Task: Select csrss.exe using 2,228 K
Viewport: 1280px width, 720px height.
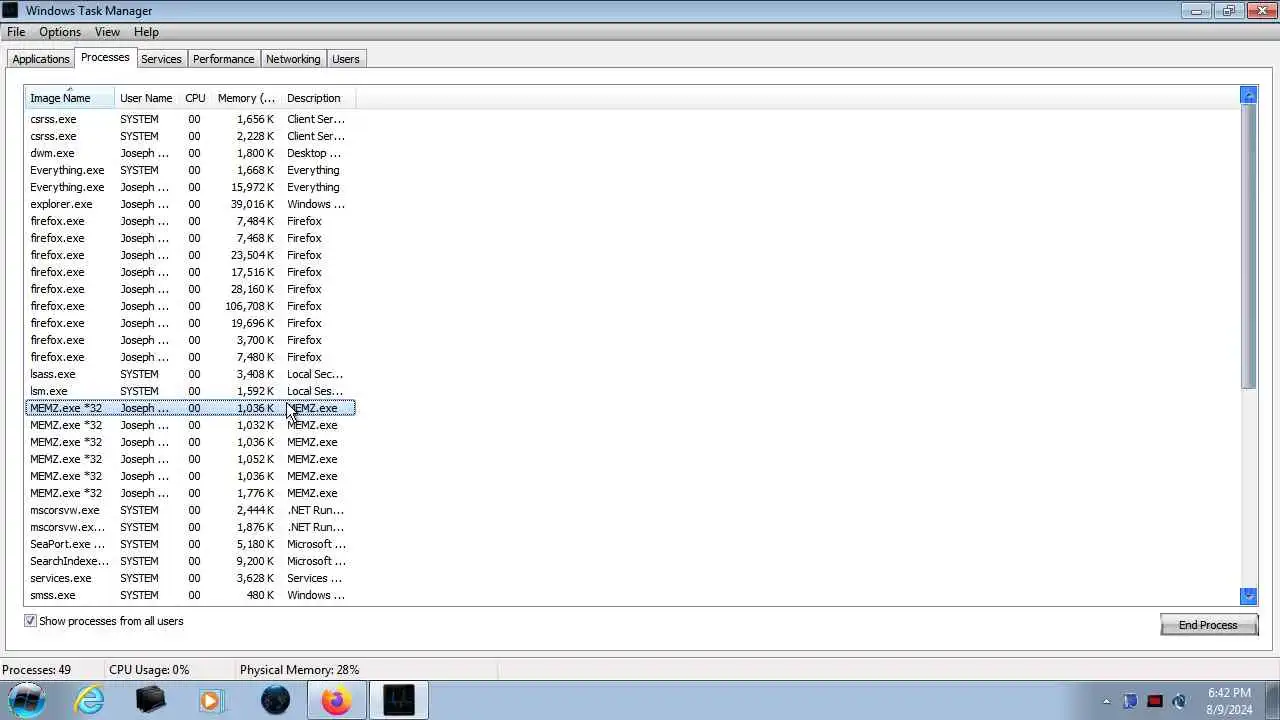Action: (190, 136)
